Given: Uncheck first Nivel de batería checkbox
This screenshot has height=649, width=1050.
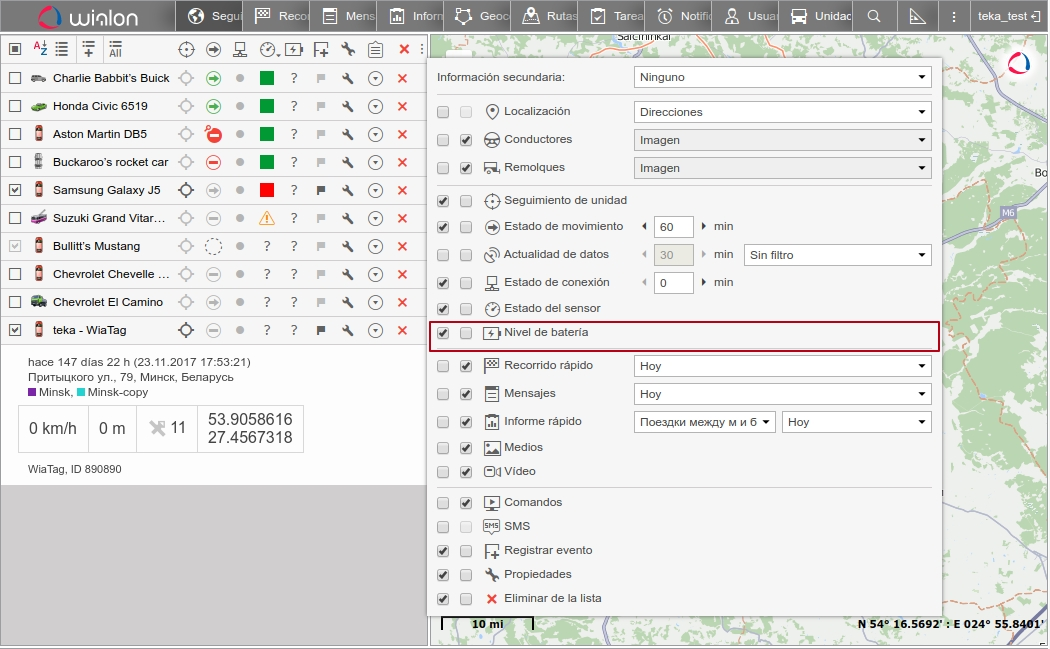Looking at the screenshot, I should coord(443,333).
